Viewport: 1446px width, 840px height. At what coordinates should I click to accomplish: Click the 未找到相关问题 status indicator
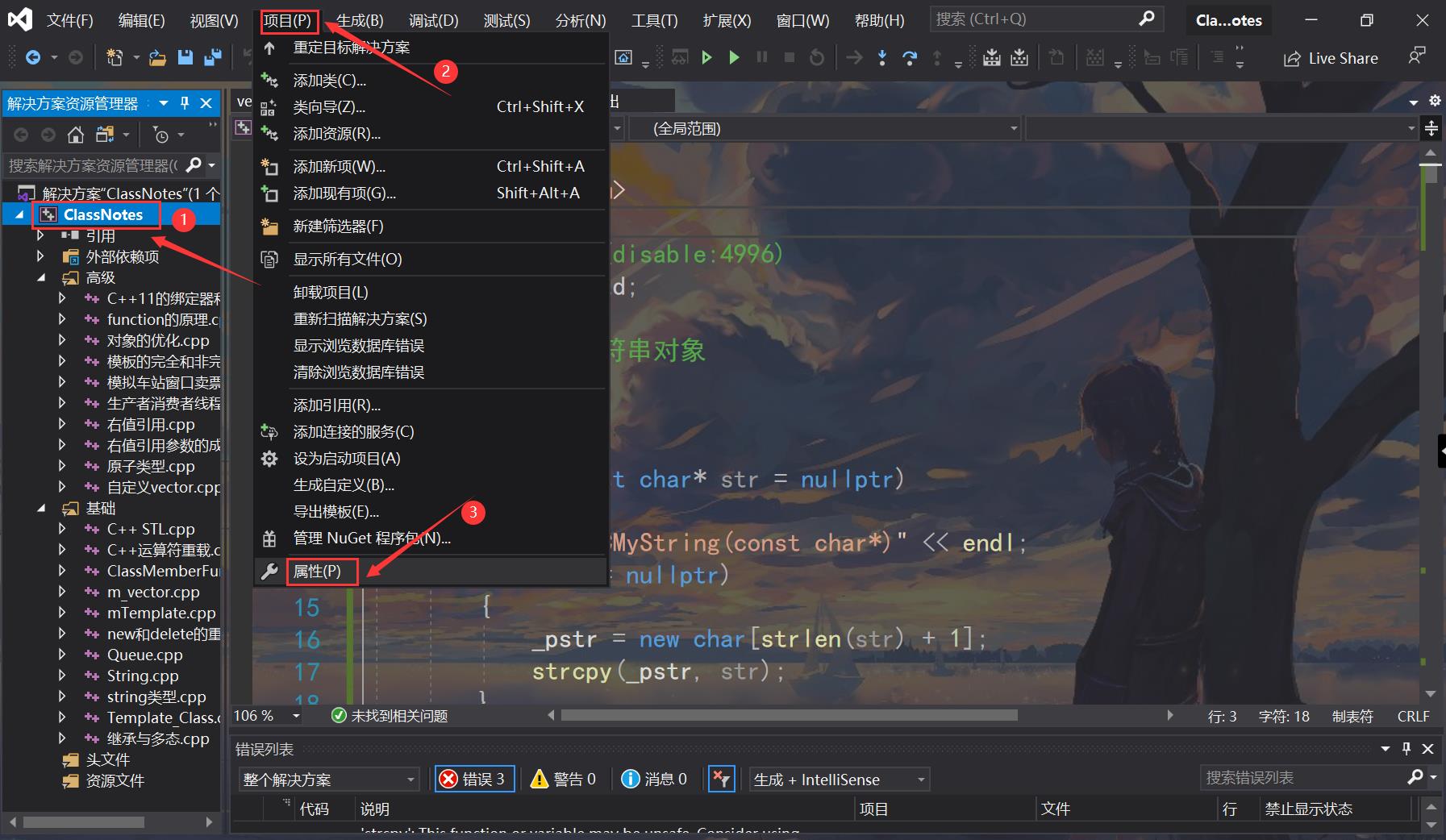click(390, 716)
